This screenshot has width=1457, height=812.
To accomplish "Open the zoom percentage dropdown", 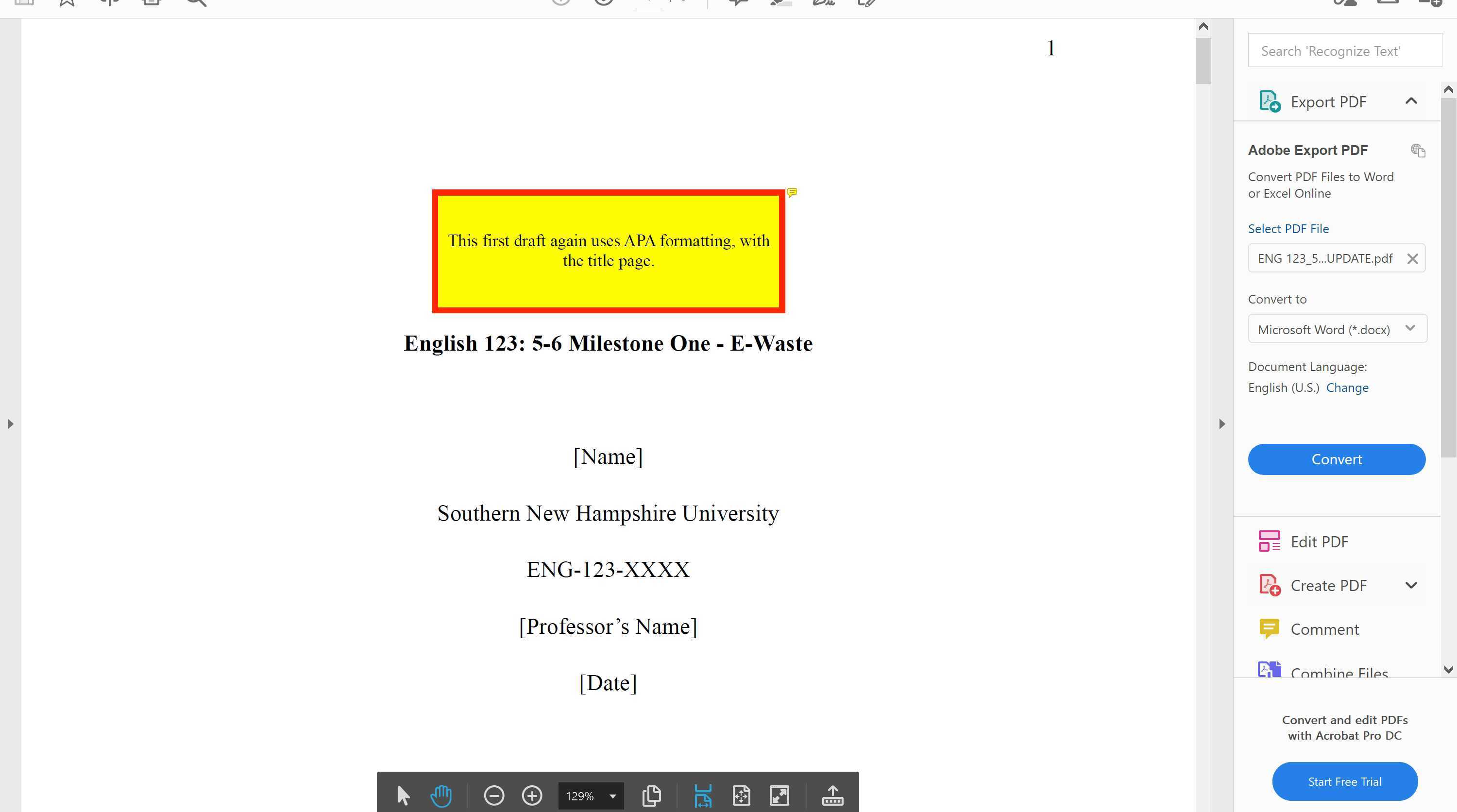I will 611,796.
